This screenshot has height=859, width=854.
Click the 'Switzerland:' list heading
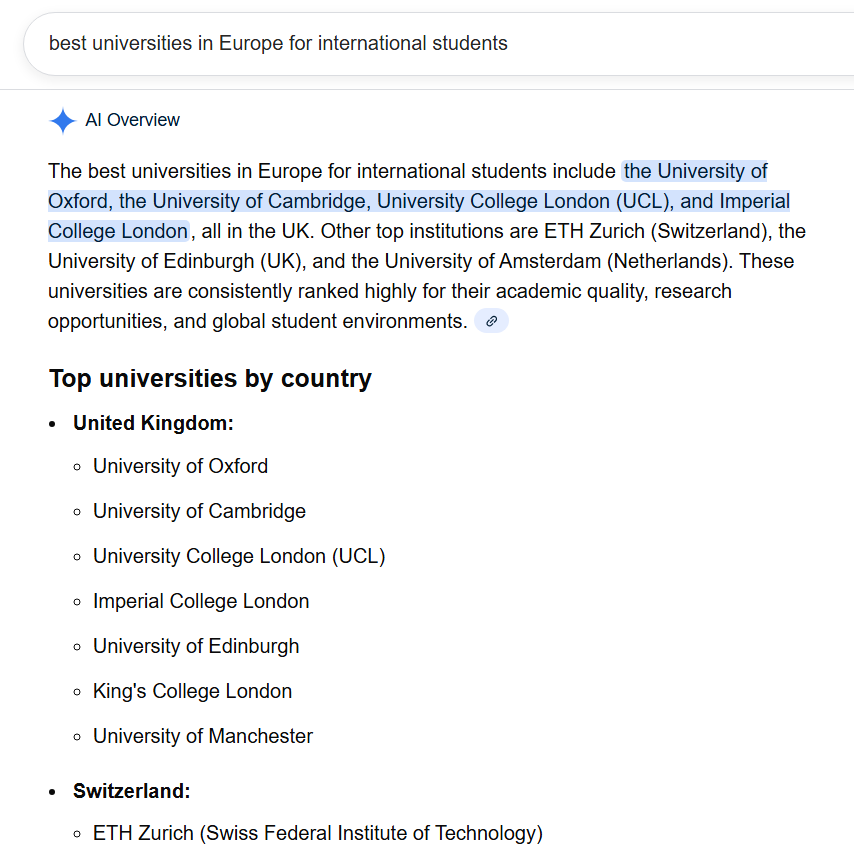coord(131,791)
